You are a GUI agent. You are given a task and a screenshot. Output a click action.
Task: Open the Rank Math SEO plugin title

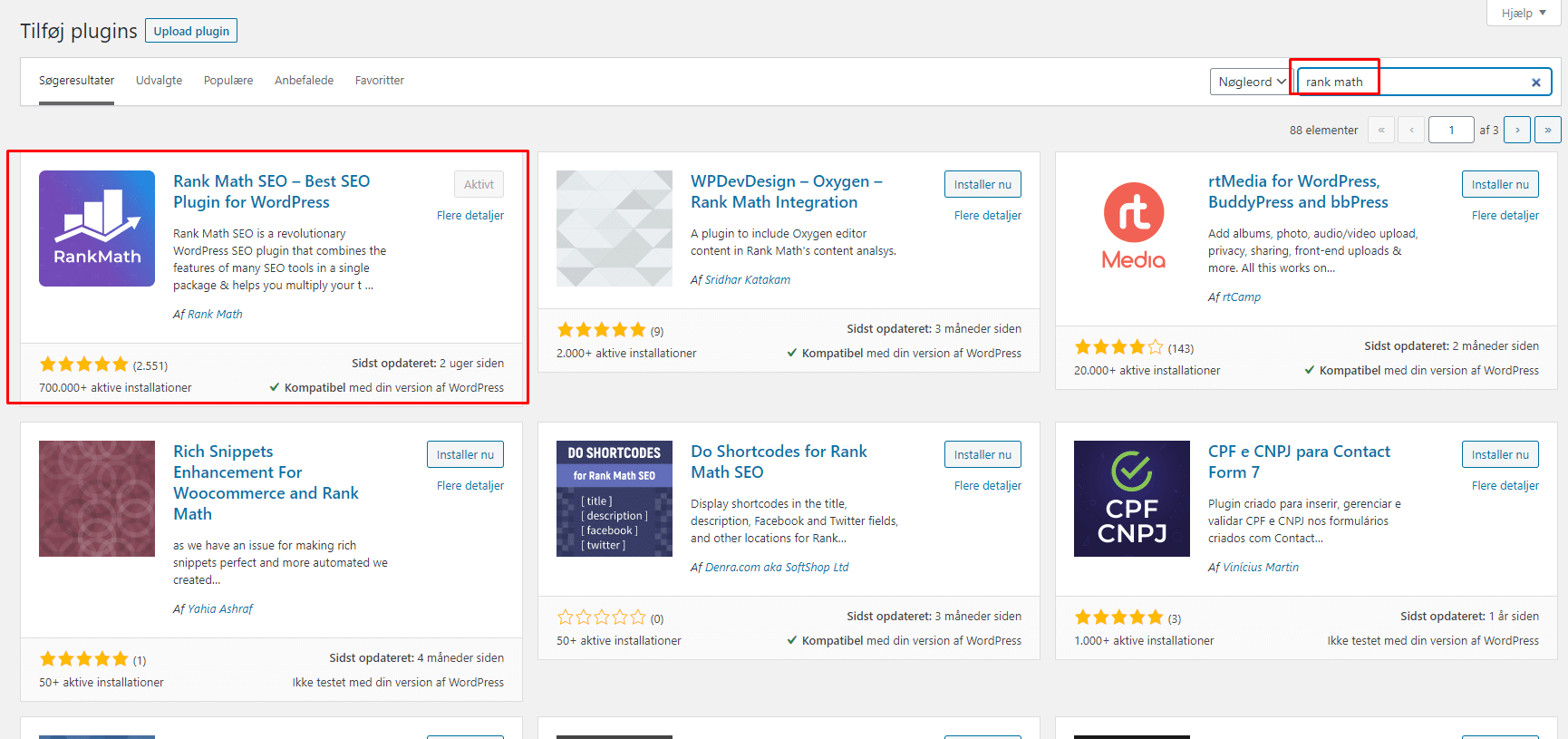click(x=272, y=191)
